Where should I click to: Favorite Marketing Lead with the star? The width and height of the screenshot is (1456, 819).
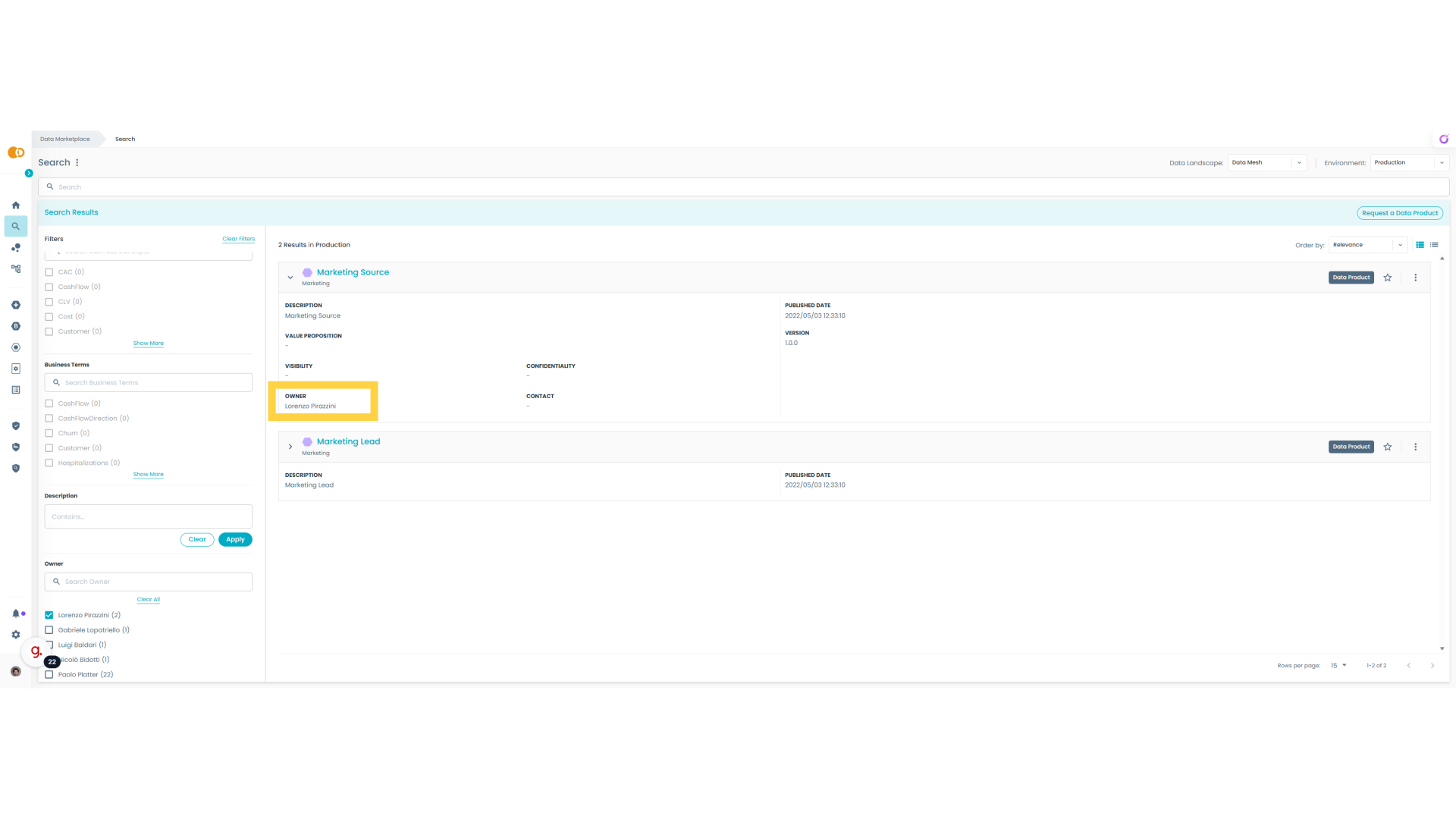coord(1388,447)
